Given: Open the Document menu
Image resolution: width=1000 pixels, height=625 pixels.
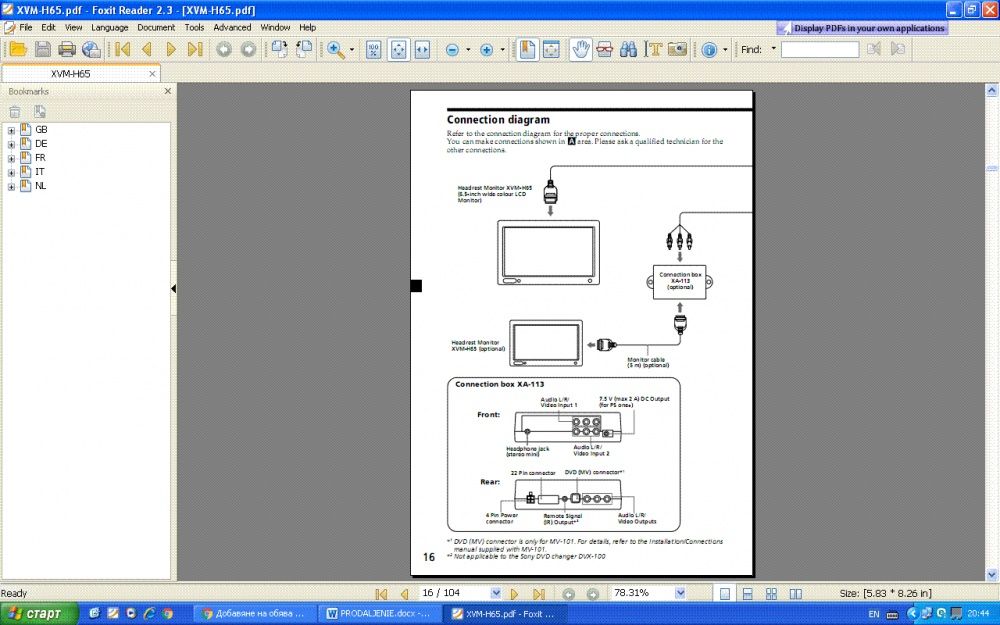Looking at the screenshot, I should [156, 27].
